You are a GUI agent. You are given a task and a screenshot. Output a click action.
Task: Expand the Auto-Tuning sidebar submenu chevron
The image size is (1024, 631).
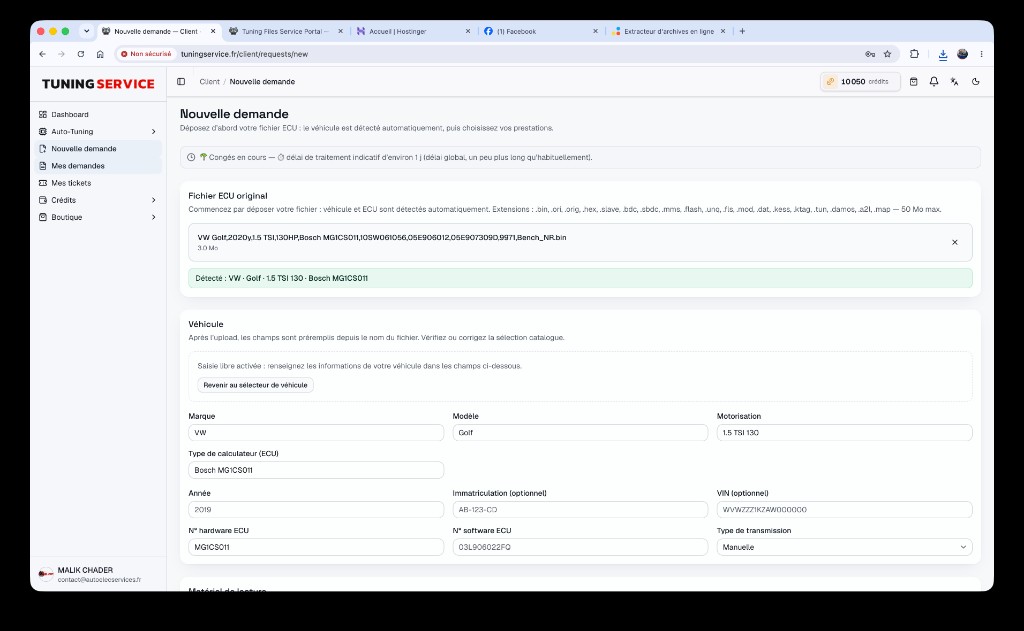coord(153,131)
